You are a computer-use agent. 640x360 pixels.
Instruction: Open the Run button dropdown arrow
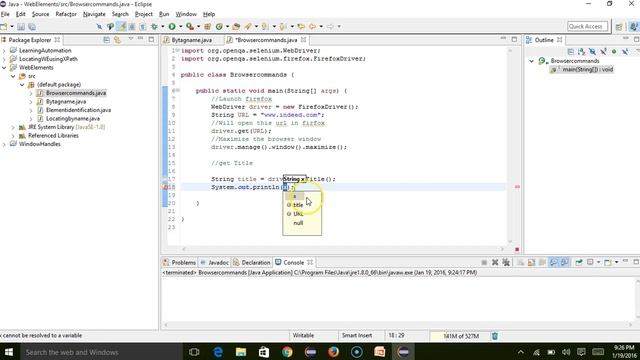click(180, 27)
